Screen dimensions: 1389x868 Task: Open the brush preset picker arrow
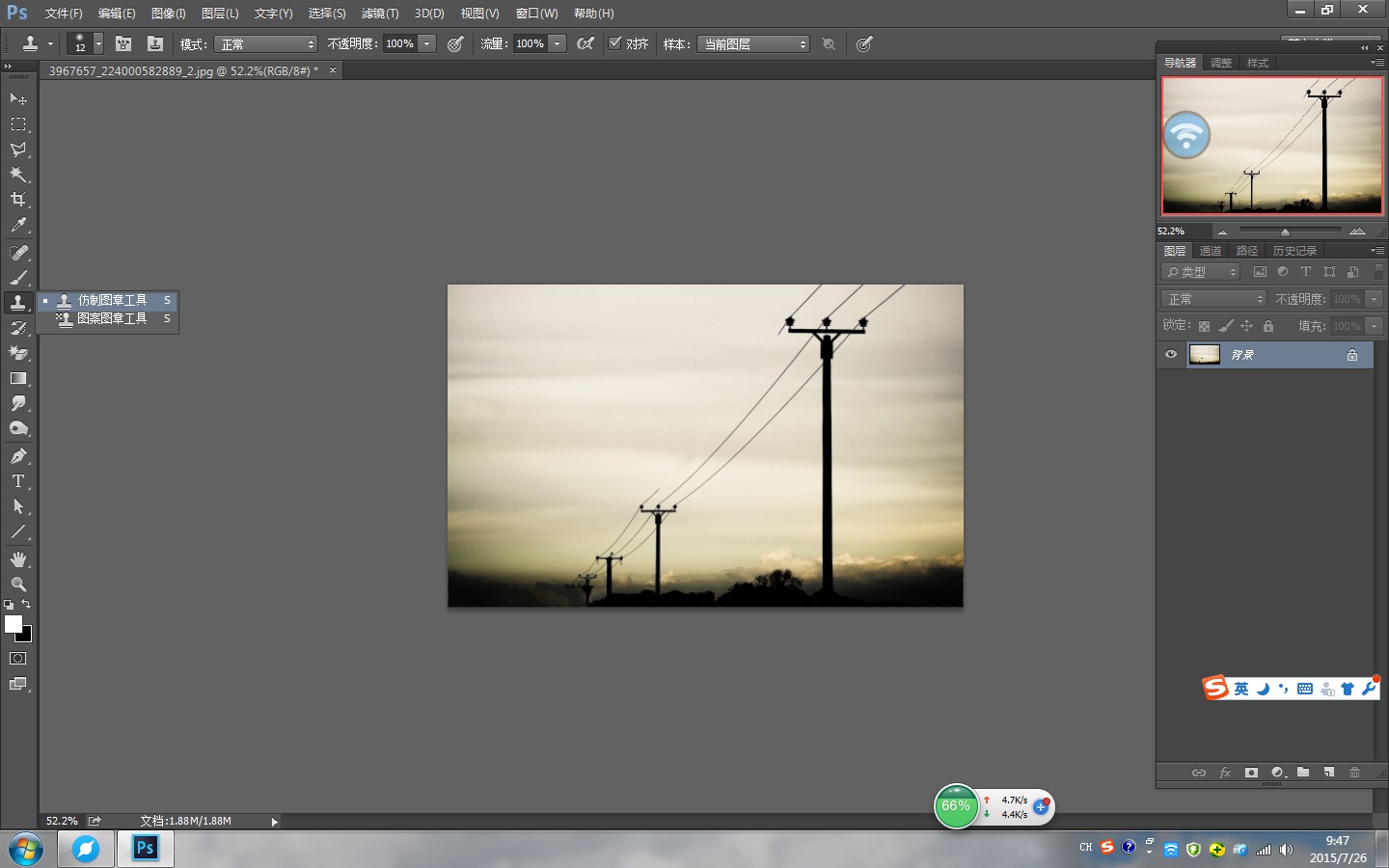(98, 43)
